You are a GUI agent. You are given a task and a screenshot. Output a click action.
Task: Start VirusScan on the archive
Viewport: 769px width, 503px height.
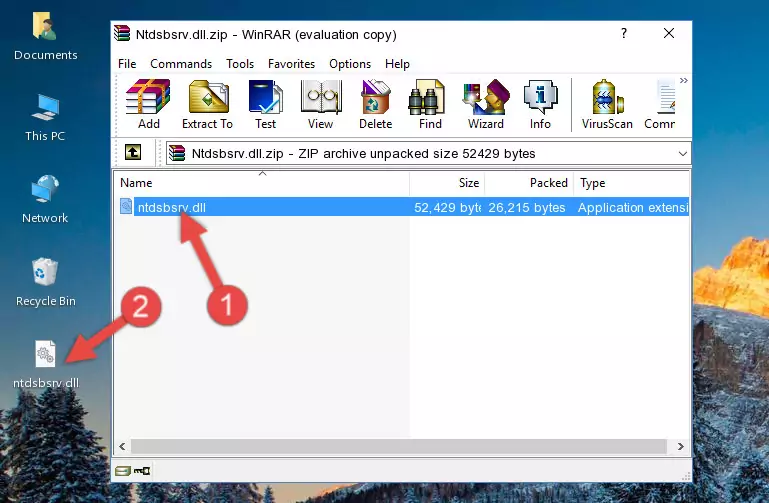[x=607, y=104]
